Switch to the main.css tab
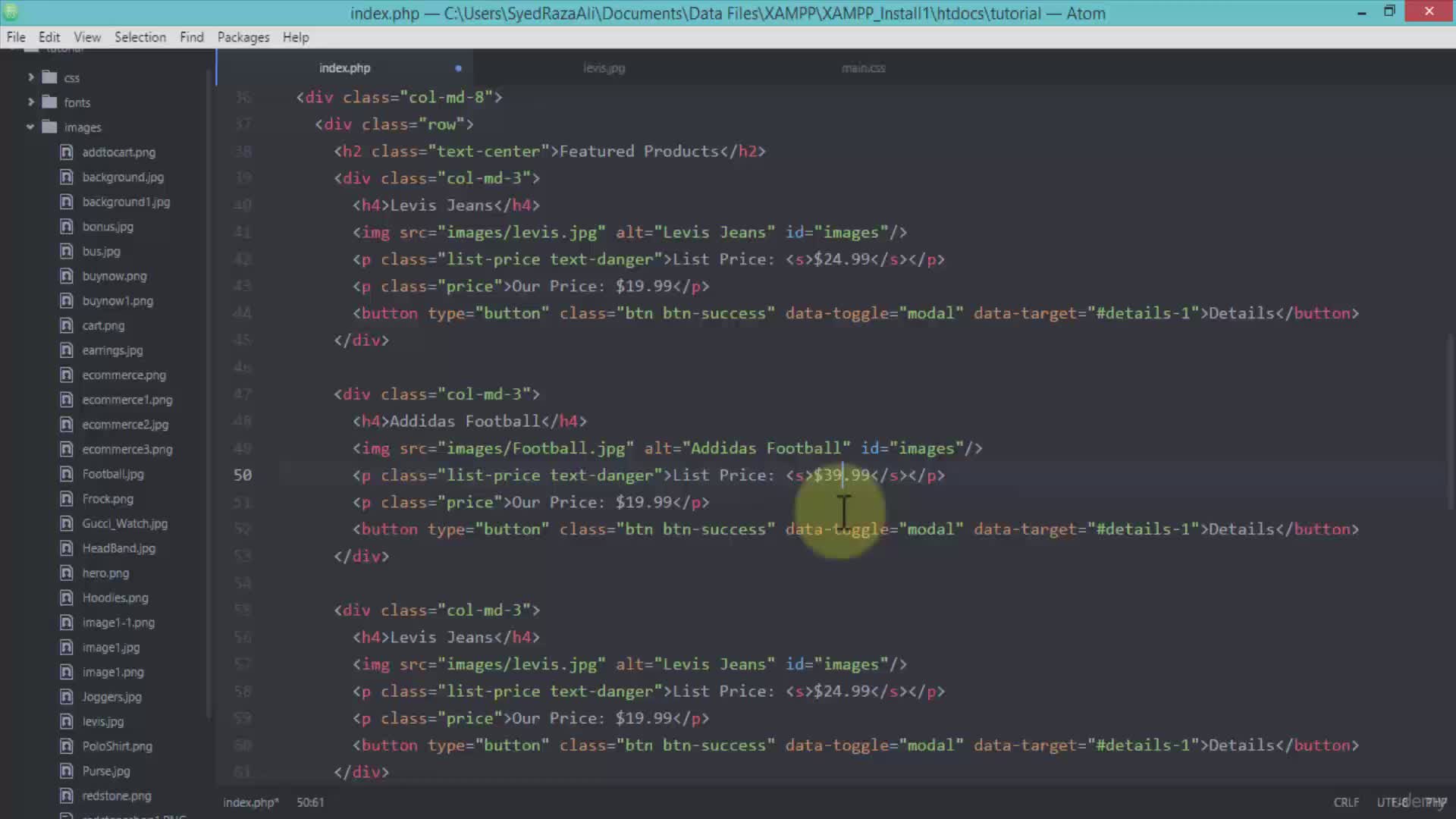This screenshot has width=1456, height=819. coord(864,68)
